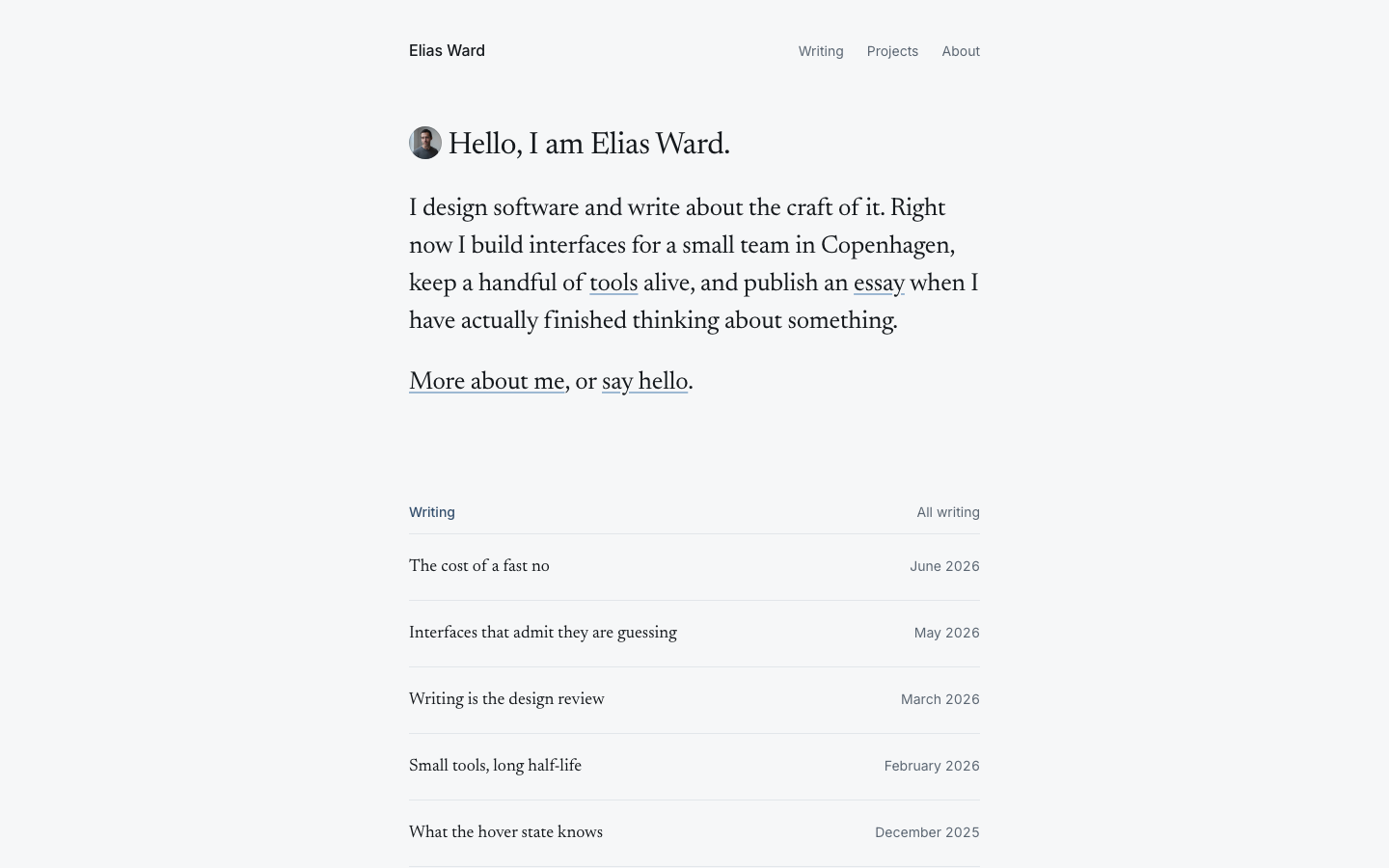Follow the inline 'essay' link
The height and width of the screenshot is (868, 1389).
point(879,285)
